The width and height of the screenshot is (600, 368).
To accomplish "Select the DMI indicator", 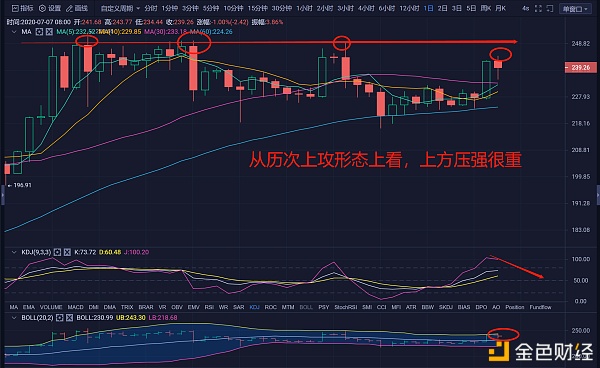I will pyautogui.click(x=94, y=307).
